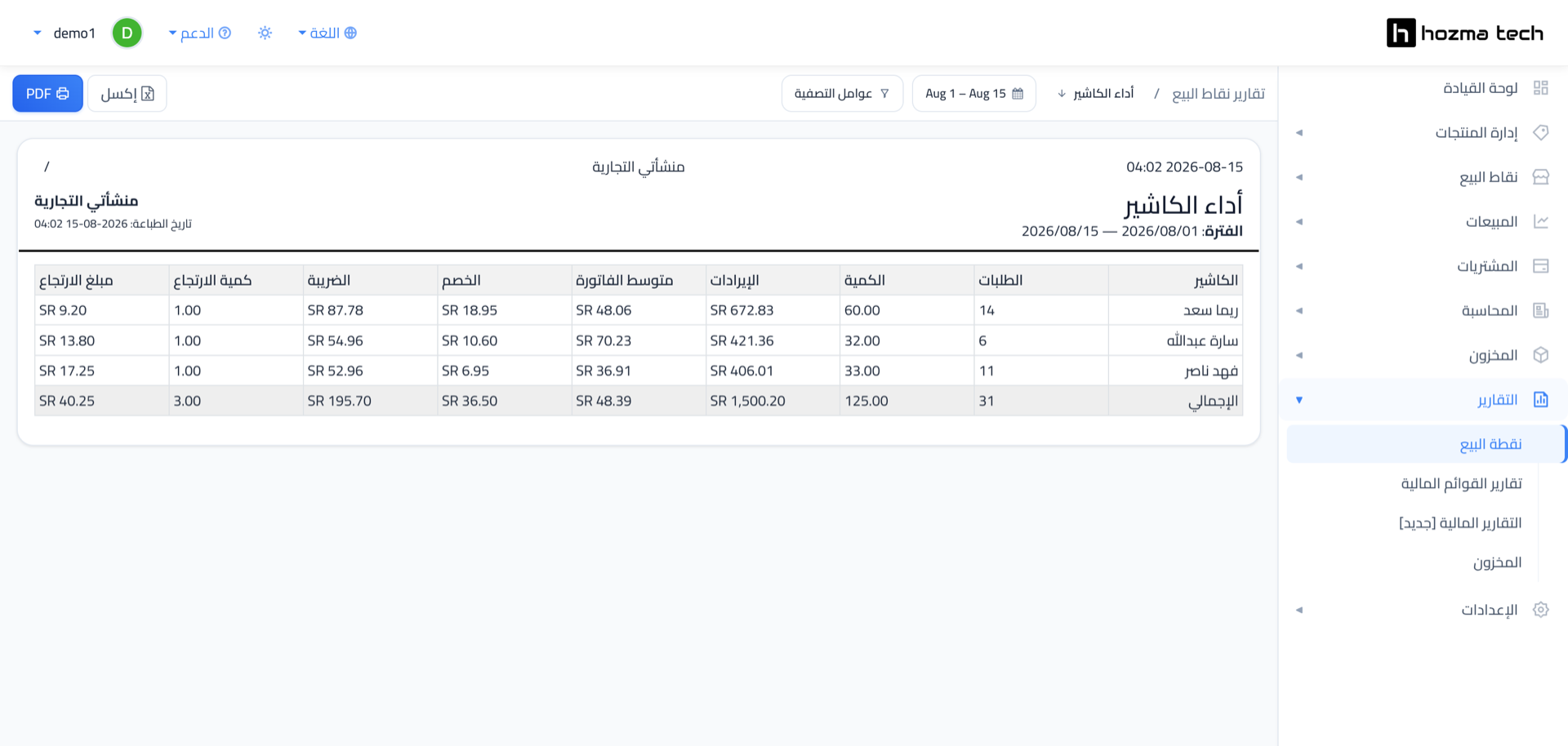Click the support question mark icon

225,33
